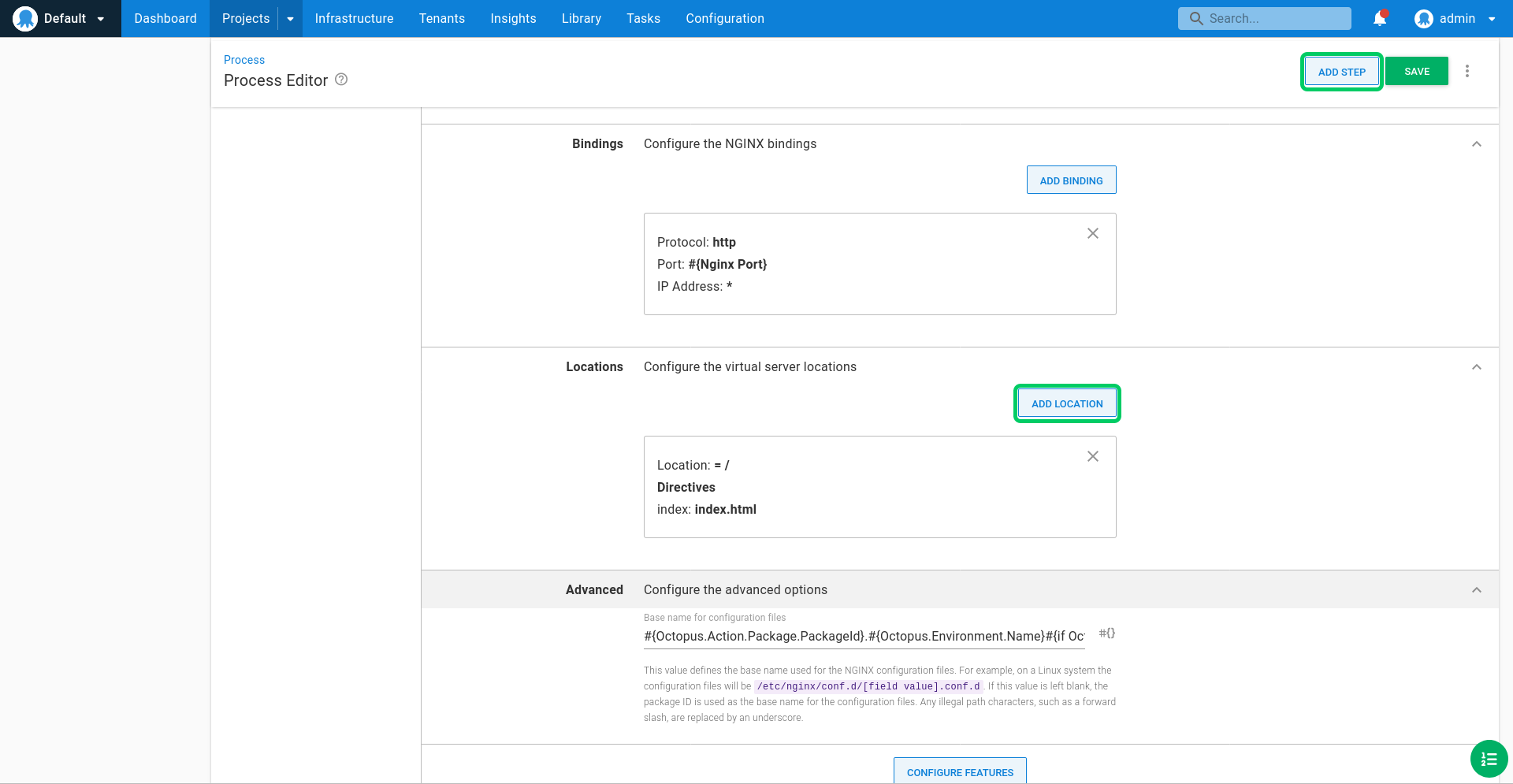Viewport: 1513px width, 784px height.
Task: Go to Dashboard
Action: [x=165, y=18]
